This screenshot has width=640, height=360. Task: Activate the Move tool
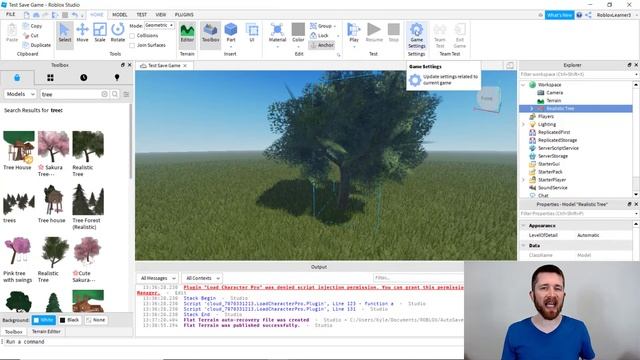pyautogui.click(x=82, y=33)
